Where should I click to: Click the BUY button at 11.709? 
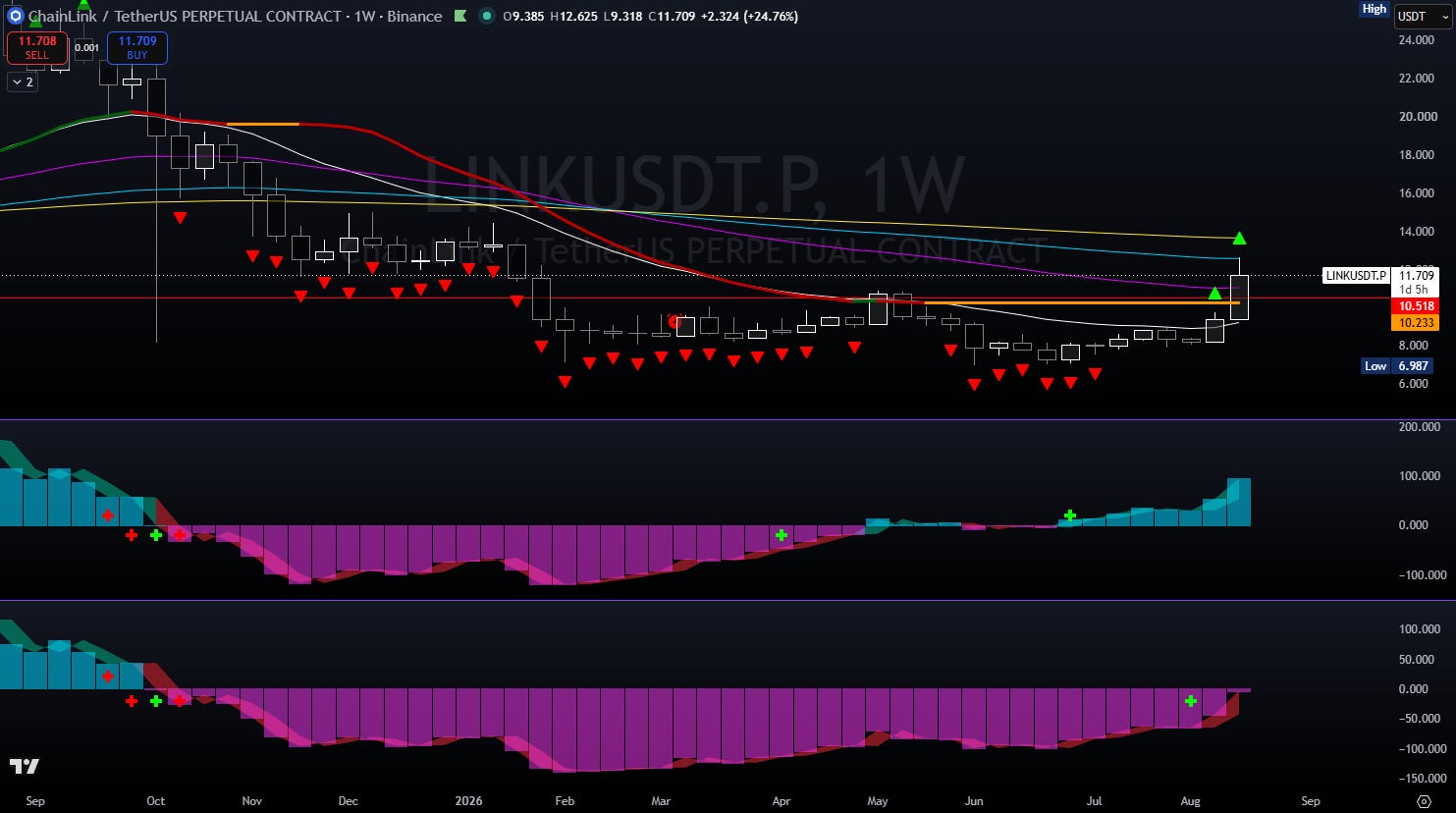(x=137, y=47)
